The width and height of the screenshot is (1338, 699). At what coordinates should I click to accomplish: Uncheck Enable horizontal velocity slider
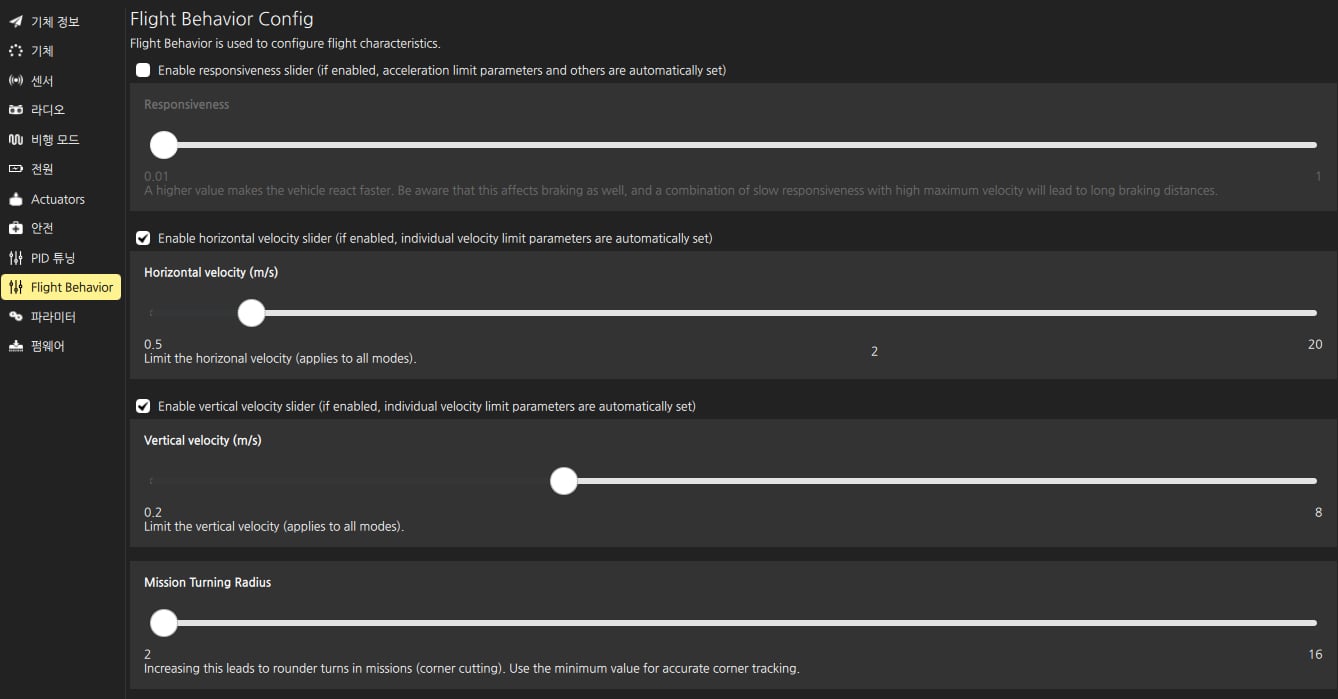143,238
